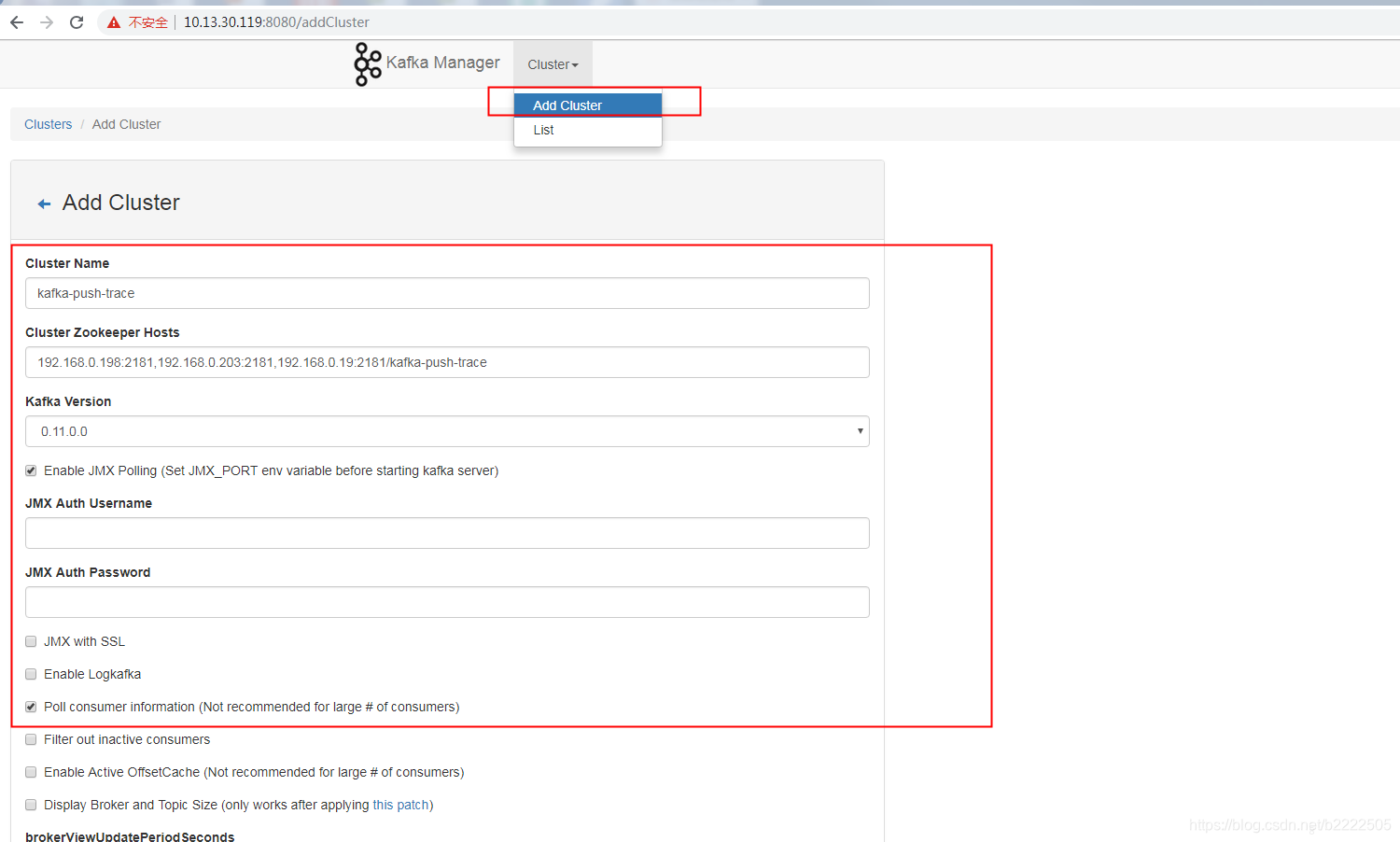Click the Add Cluster breadcrumb text
This screenshot has width=1400, height=842.
click(x=126, y=124)
